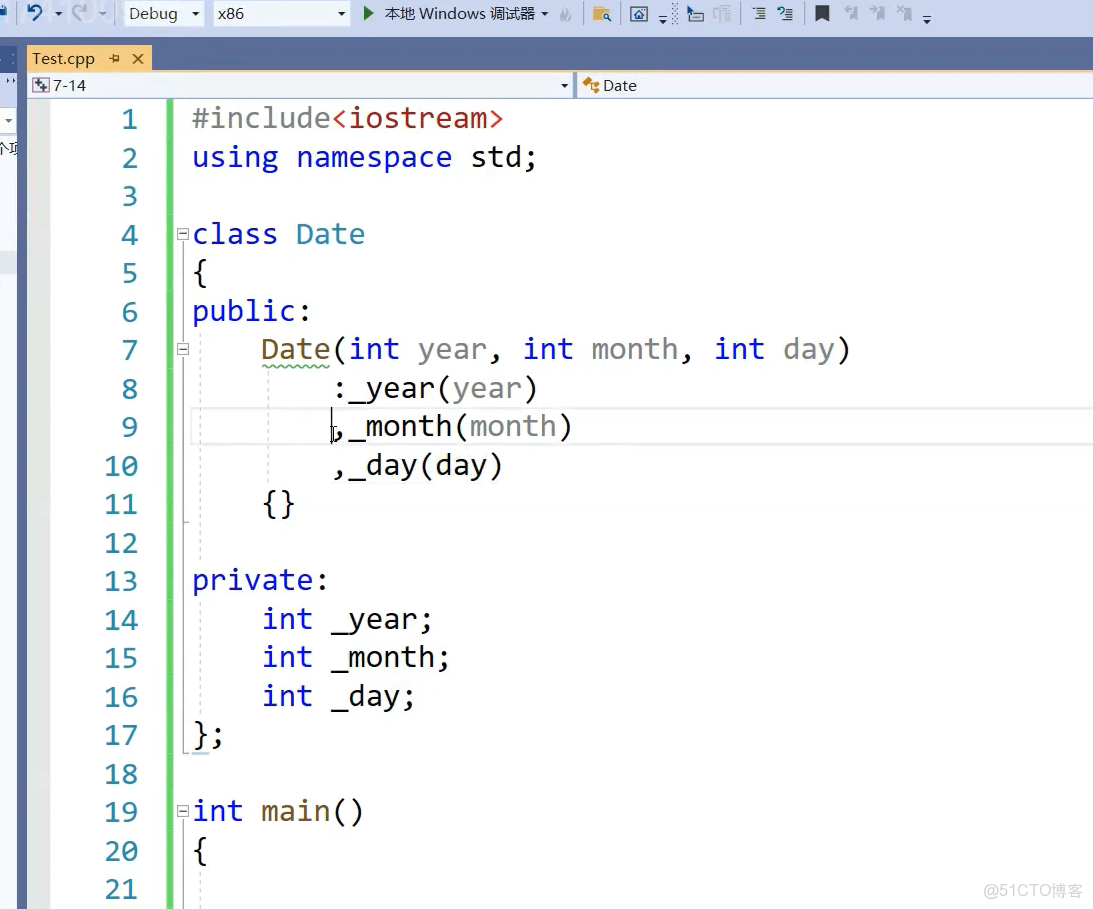Click the increase indent icon

(721, 14)
